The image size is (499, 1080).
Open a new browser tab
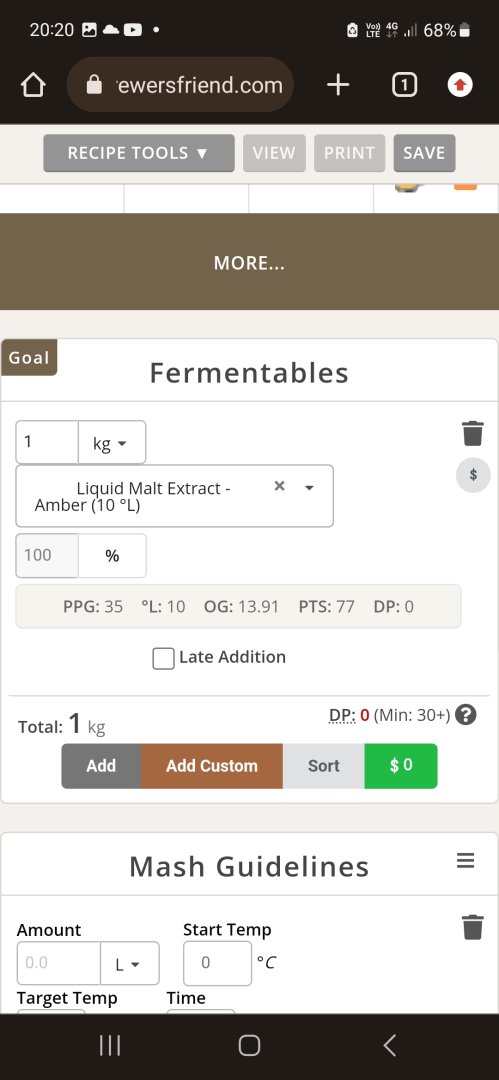point(338,85)
